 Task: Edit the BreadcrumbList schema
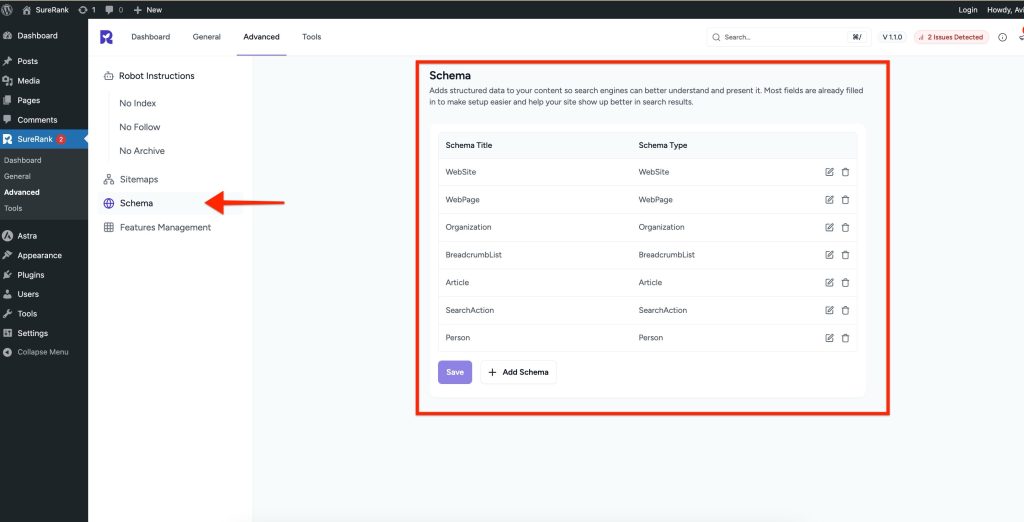point(829,255)
